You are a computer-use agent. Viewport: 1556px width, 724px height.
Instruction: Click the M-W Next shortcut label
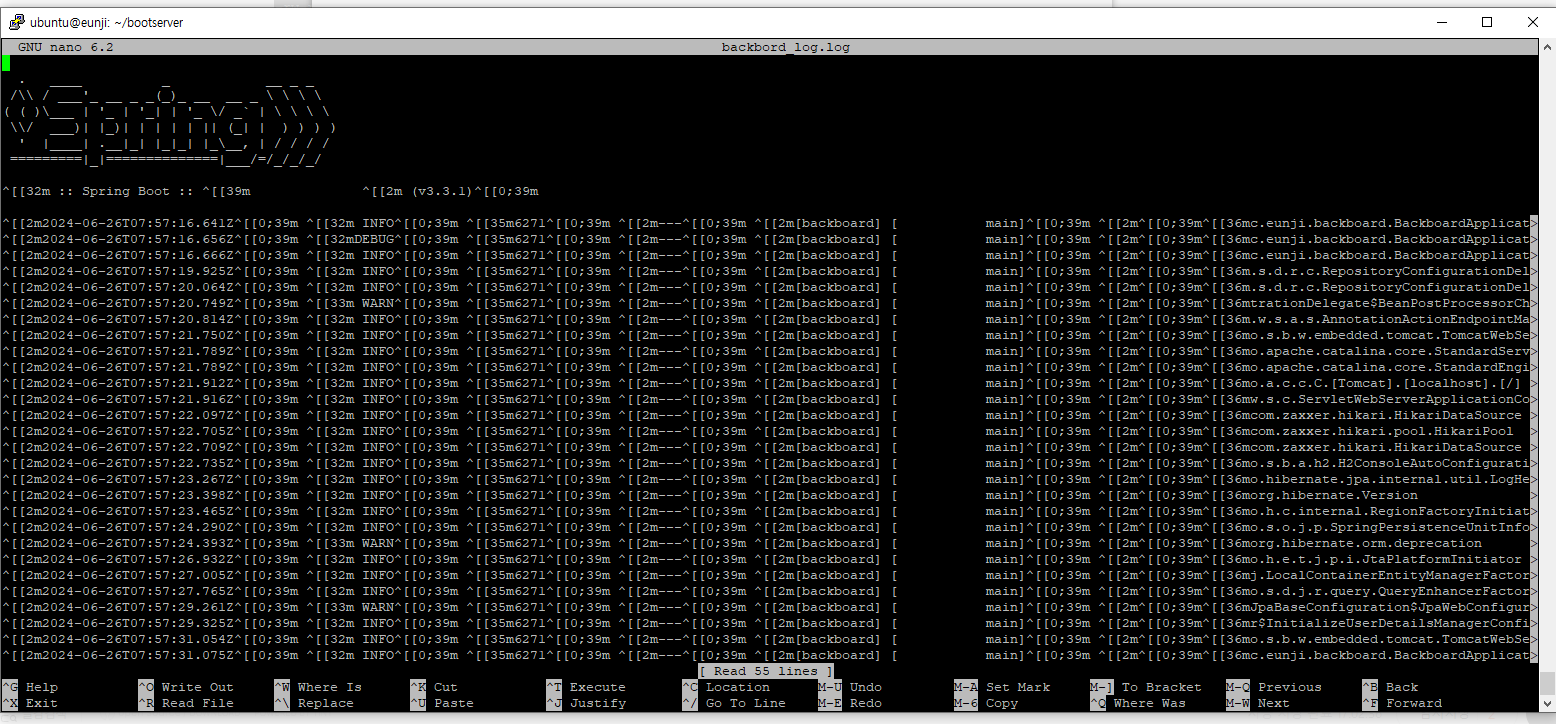click(1258, 703)
